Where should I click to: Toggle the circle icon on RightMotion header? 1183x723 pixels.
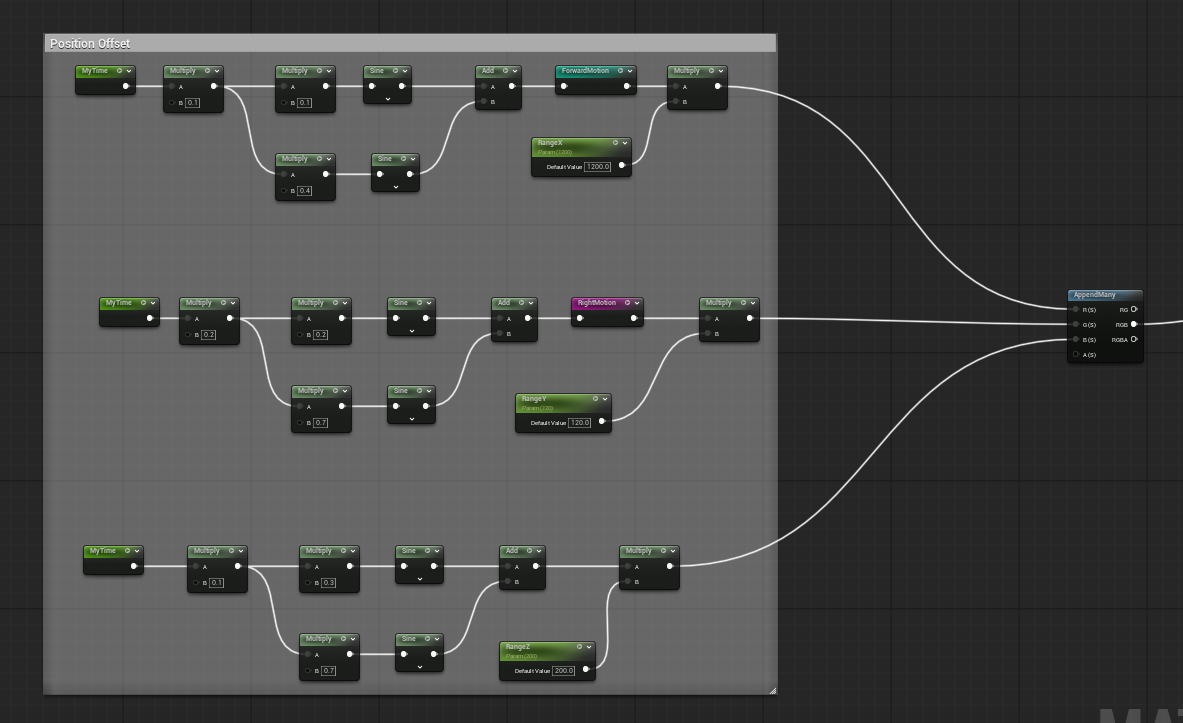627,303
